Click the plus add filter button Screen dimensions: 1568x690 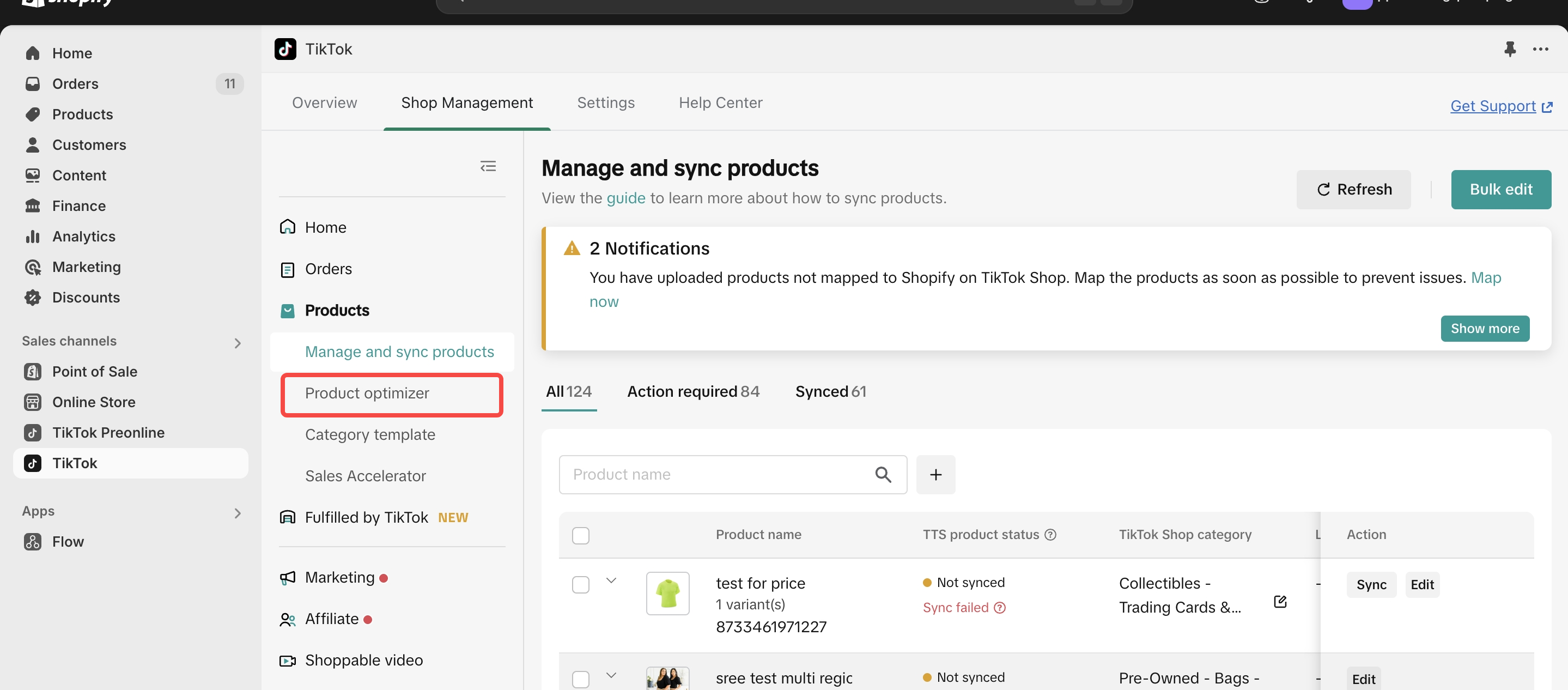coord(935,474)
